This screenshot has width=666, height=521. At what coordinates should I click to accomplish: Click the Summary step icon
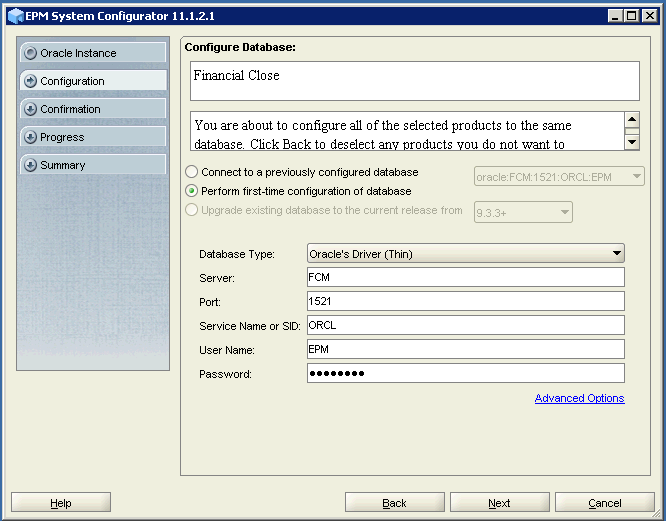[30, 165]
